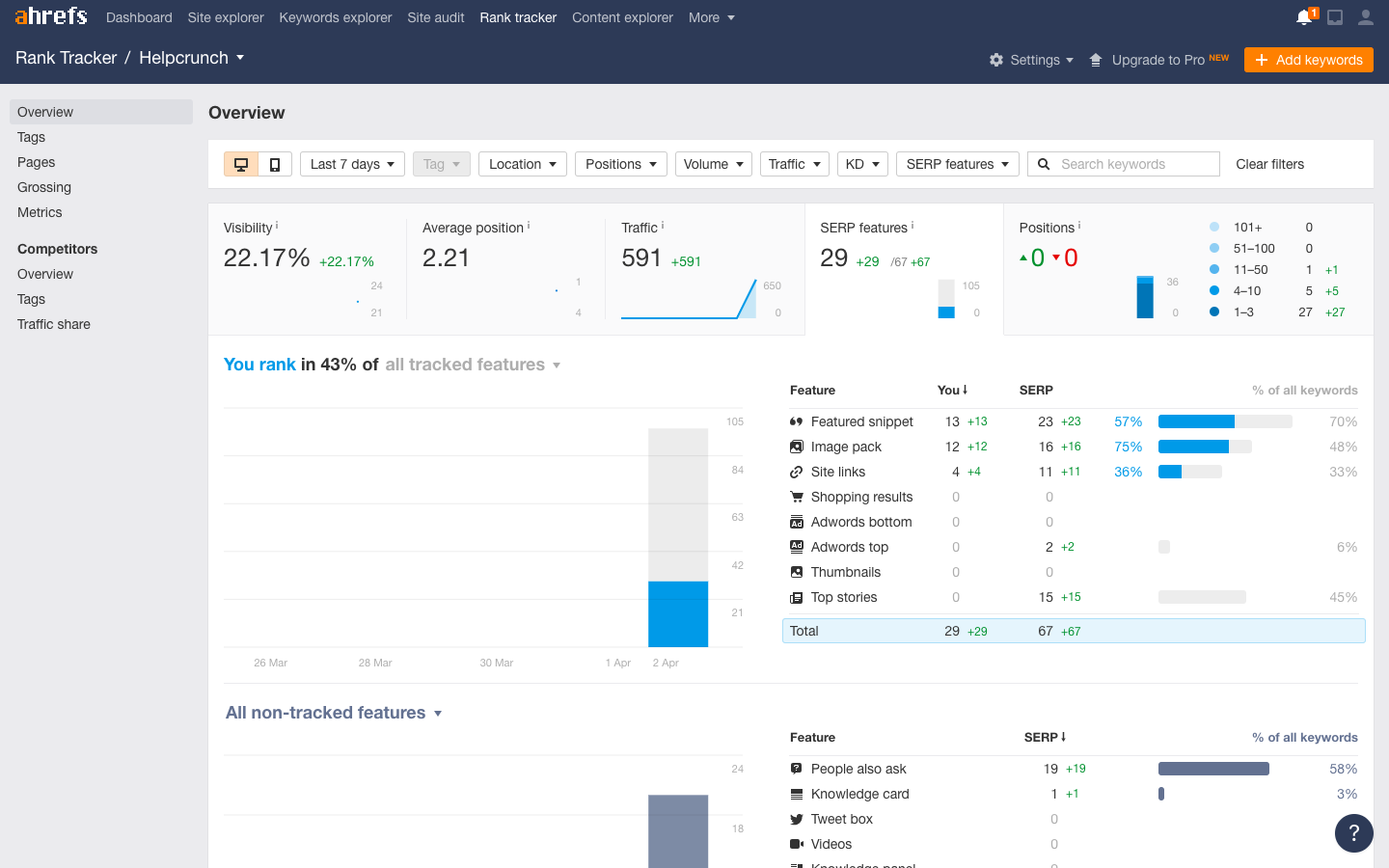
Task: Open Grossing in the sidebar
Action: (x=44, y=187)
